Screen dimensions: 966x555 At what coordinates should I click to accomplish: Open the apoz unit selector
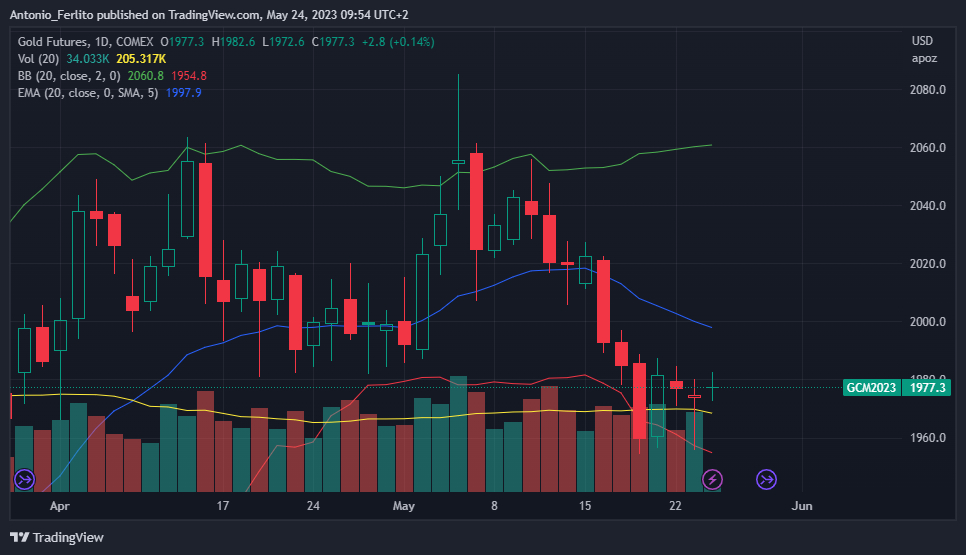pyautogui.click(x=924, y=58)
